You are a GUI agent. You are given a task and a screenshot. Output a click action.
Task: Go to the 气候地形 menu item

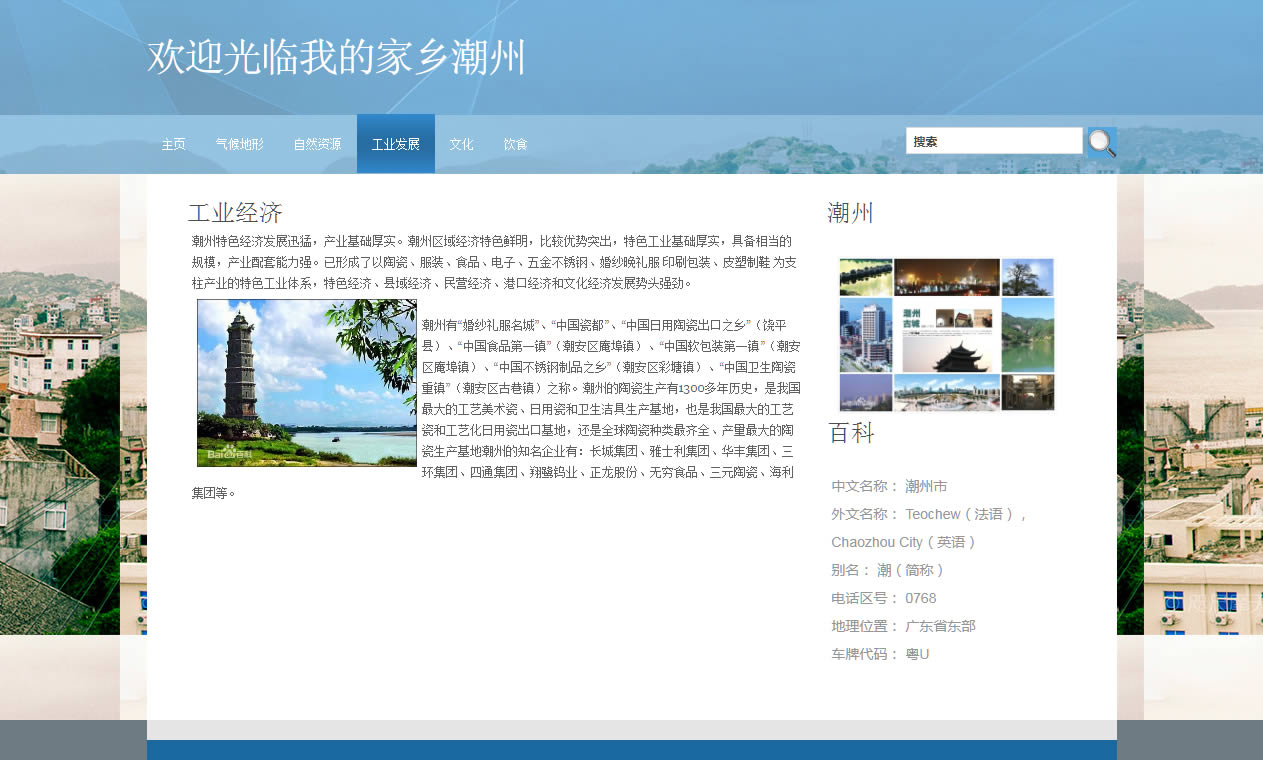(240, 144)
